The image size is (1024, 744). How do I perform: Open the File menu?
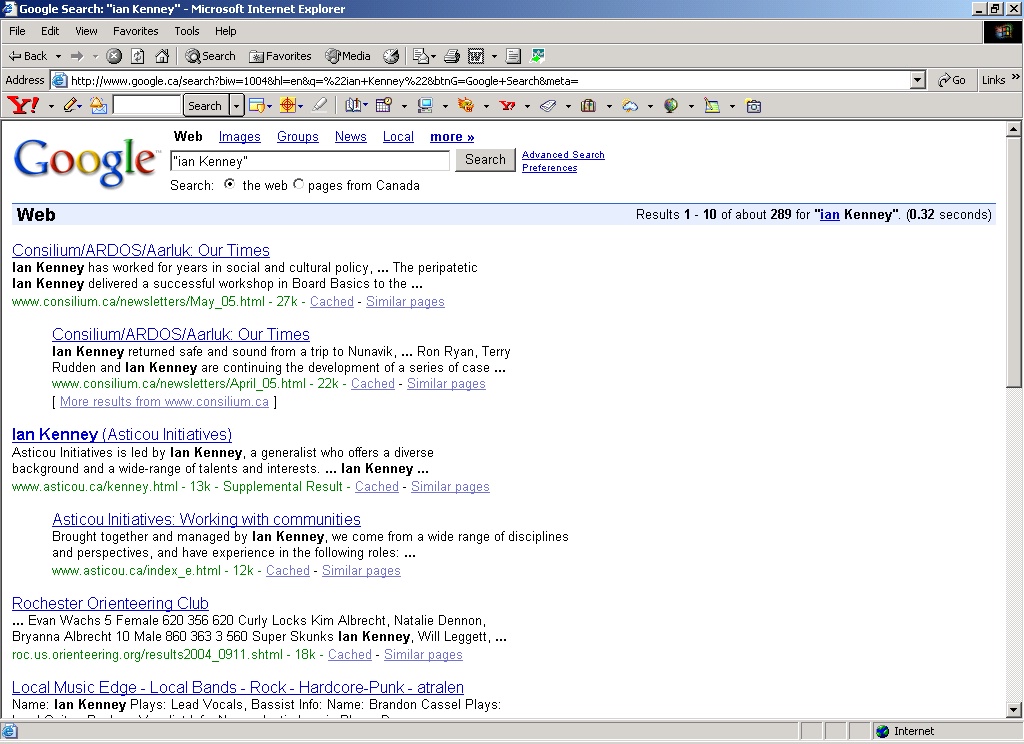(17, 31)
